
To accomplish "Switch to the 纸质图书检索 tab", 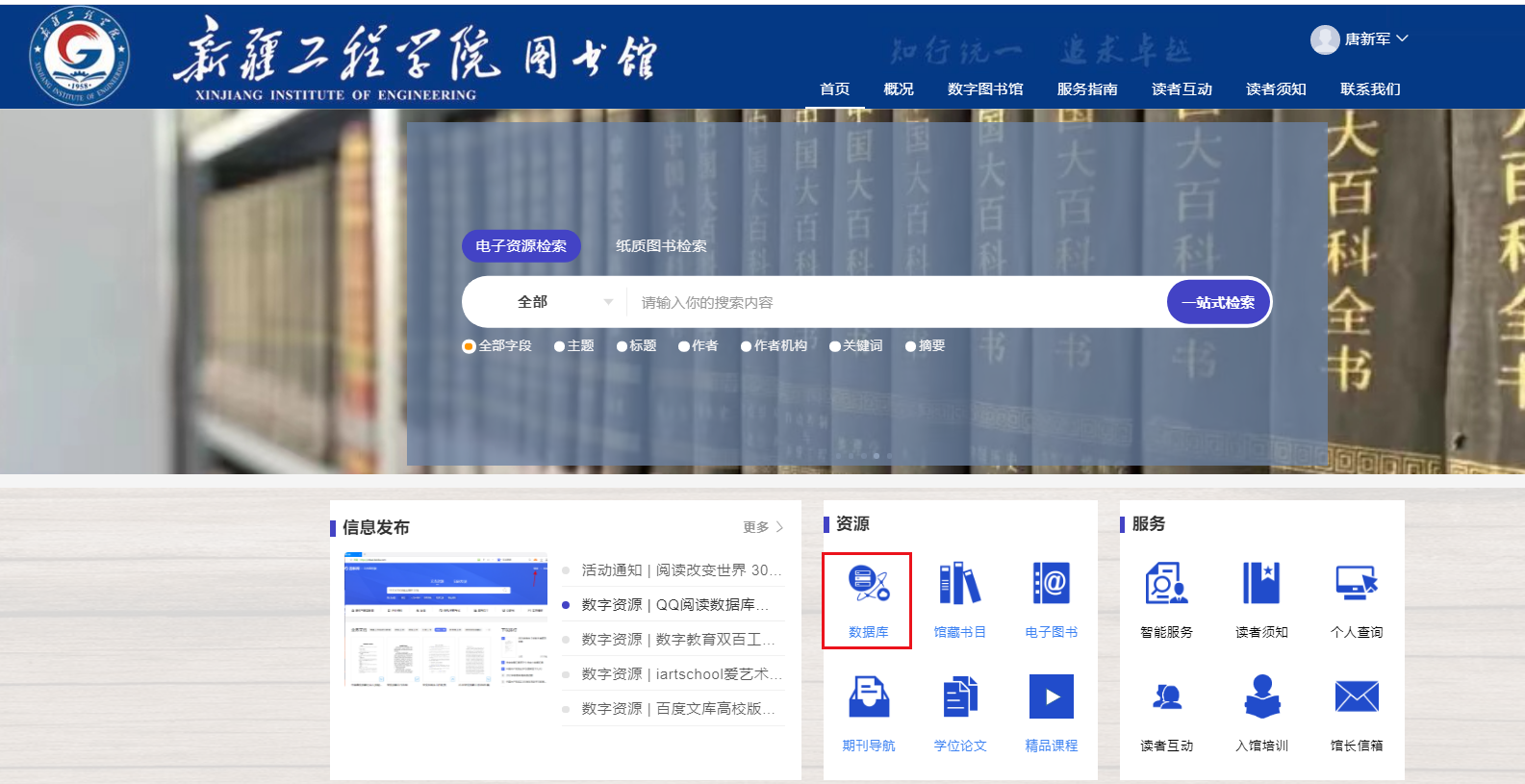I will (661, 246).
